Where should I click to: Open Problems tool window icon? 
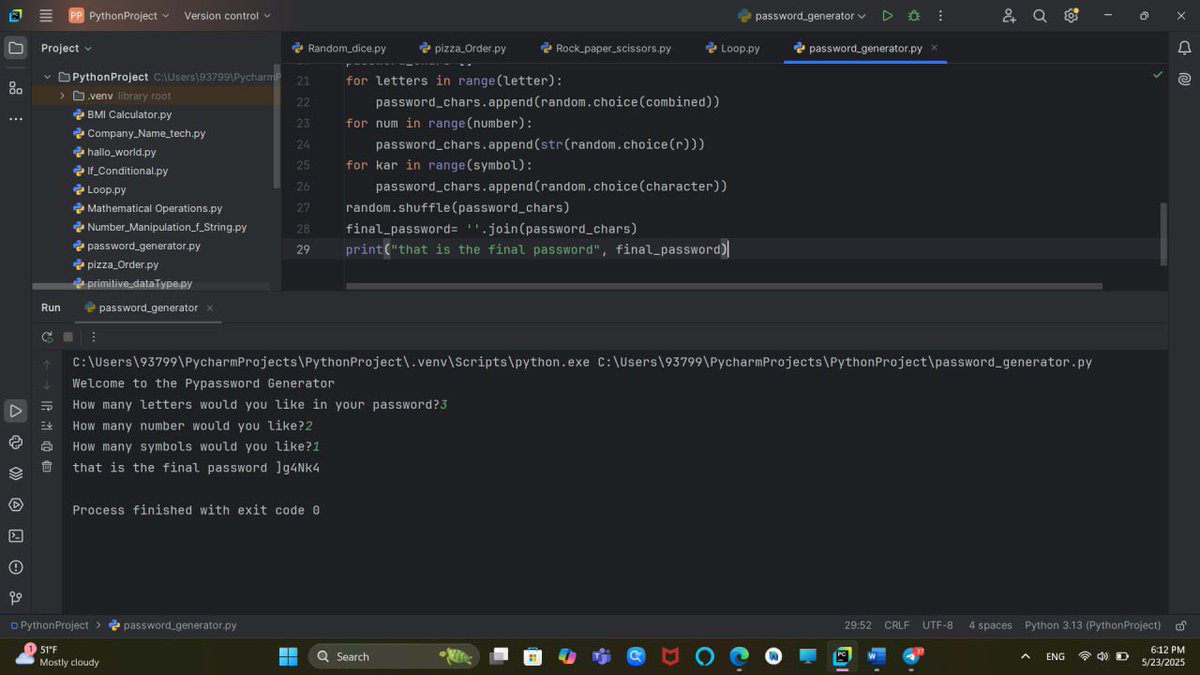[16, 567]
